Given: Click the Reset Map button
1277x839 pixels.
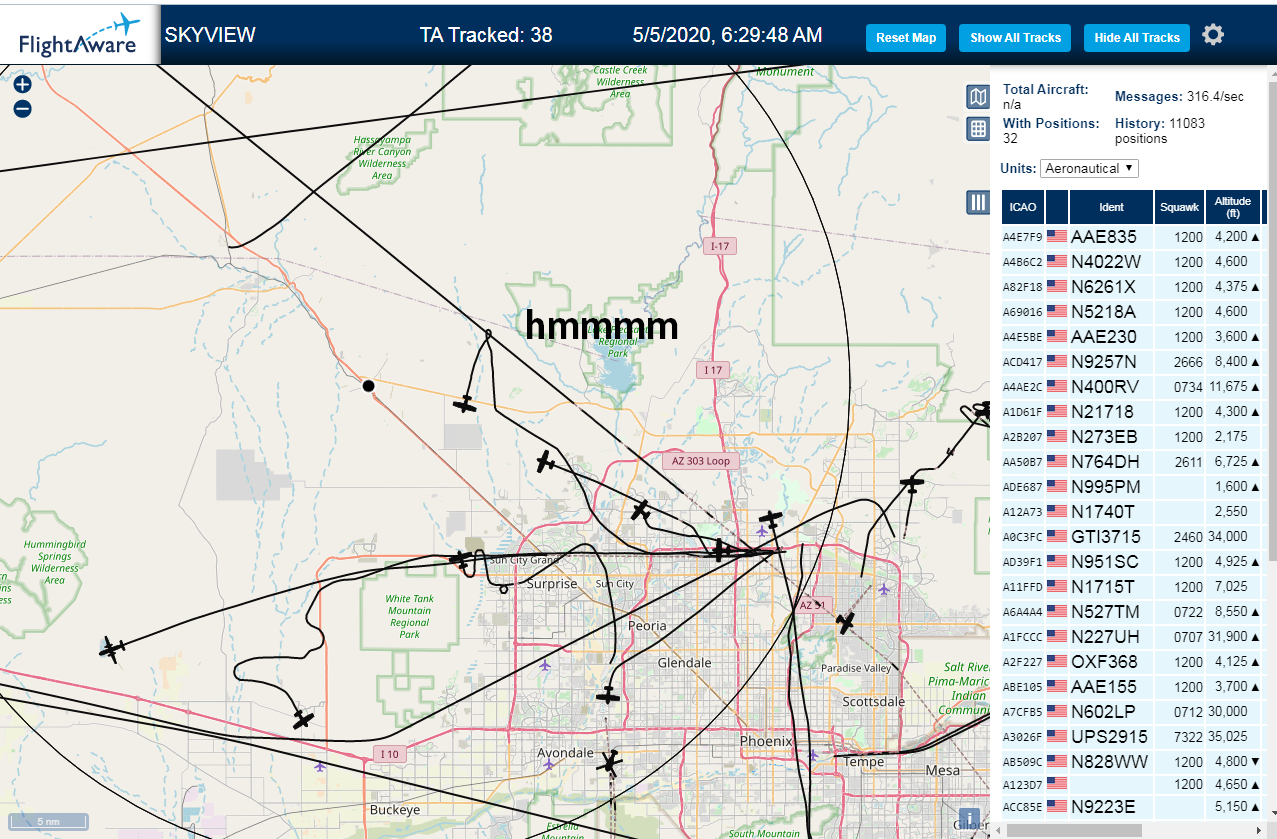Looking at the screenshot, I should [x=906, y=38].
